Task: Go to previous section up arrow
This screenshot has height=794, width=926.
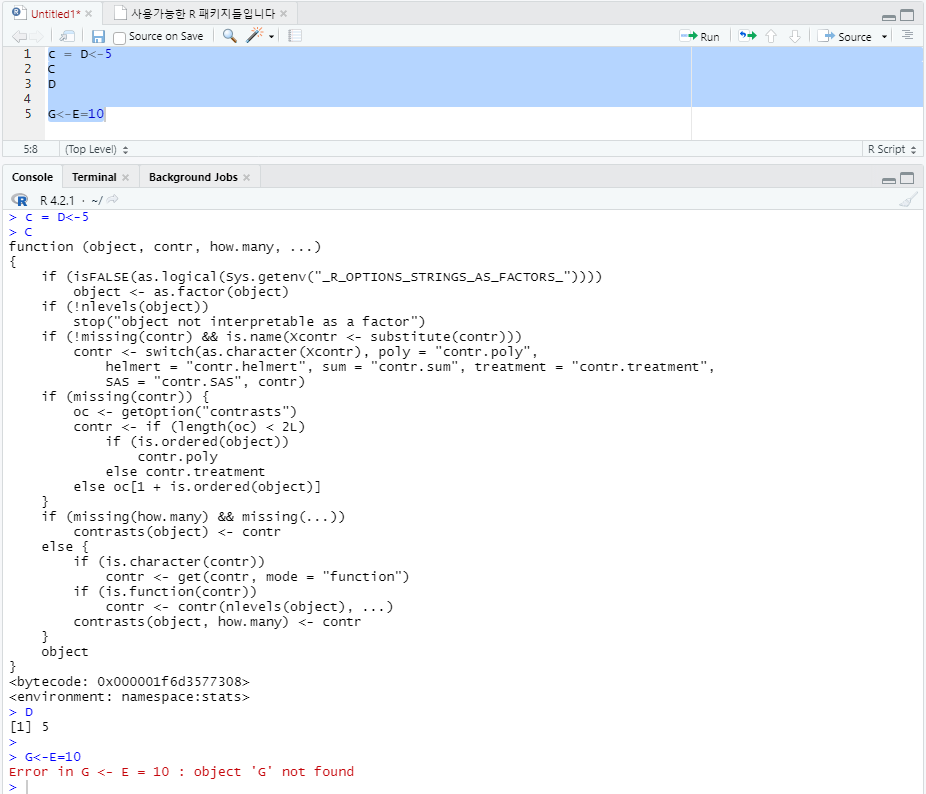Action: click(771, 37)
